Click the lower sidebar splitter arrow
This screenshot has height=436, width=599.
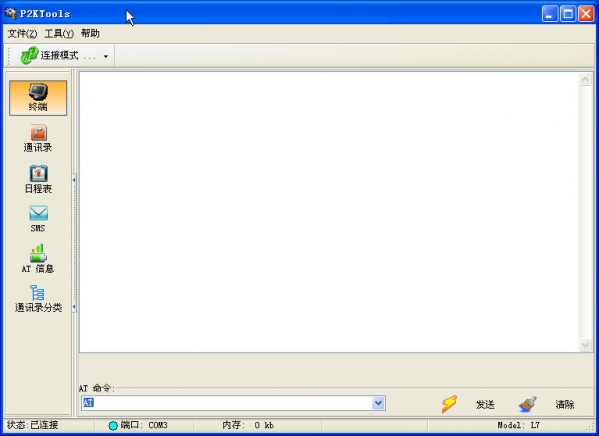click(74, 307)
